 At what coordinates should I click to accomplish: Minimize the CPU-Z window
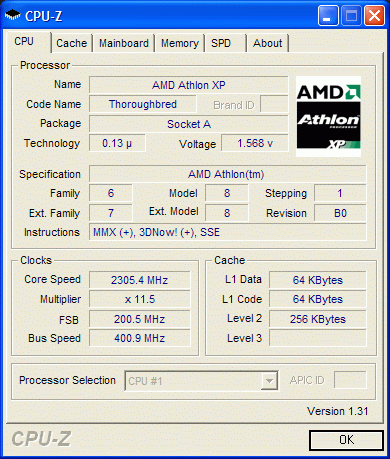click(x=328, y=15)
